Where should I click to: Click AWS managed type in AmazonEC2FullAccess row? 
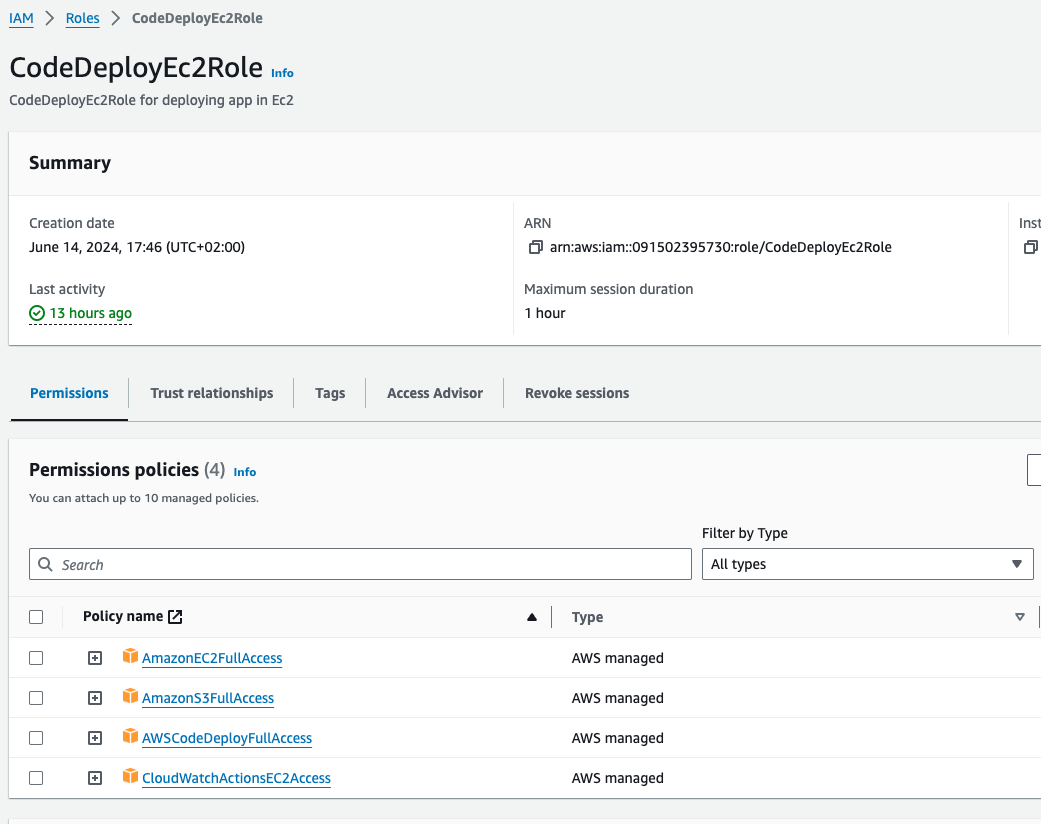(x=617, y=658)
